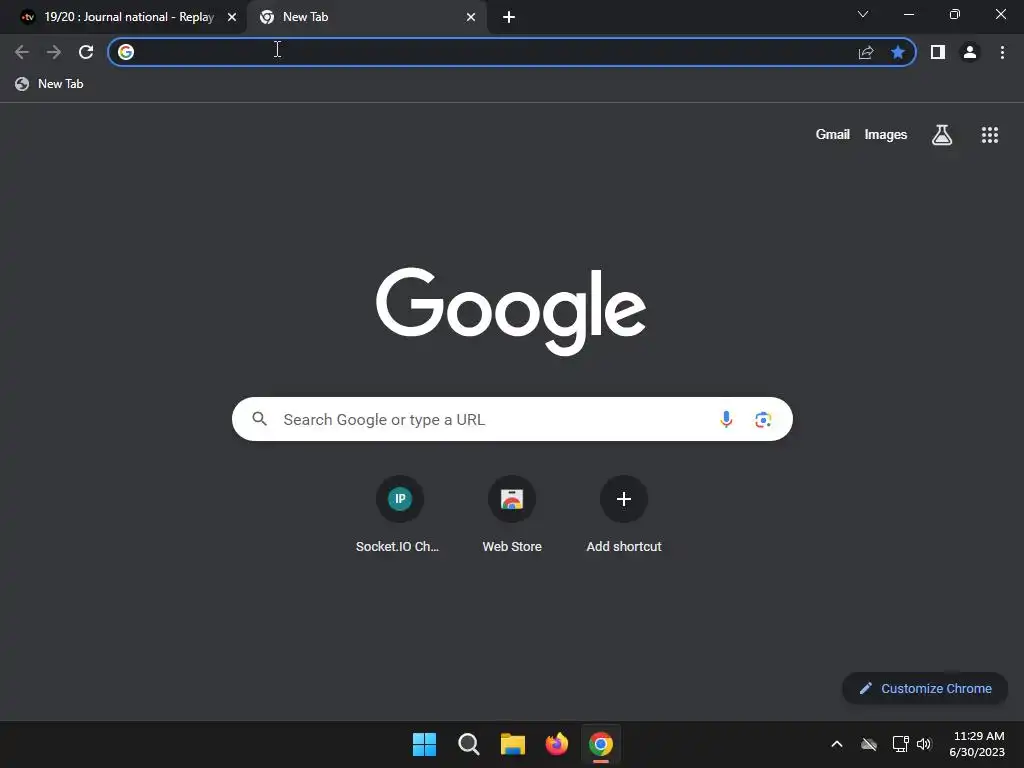Close the New Tab tab
The image size is (1024, 768).
coord(471,17)
